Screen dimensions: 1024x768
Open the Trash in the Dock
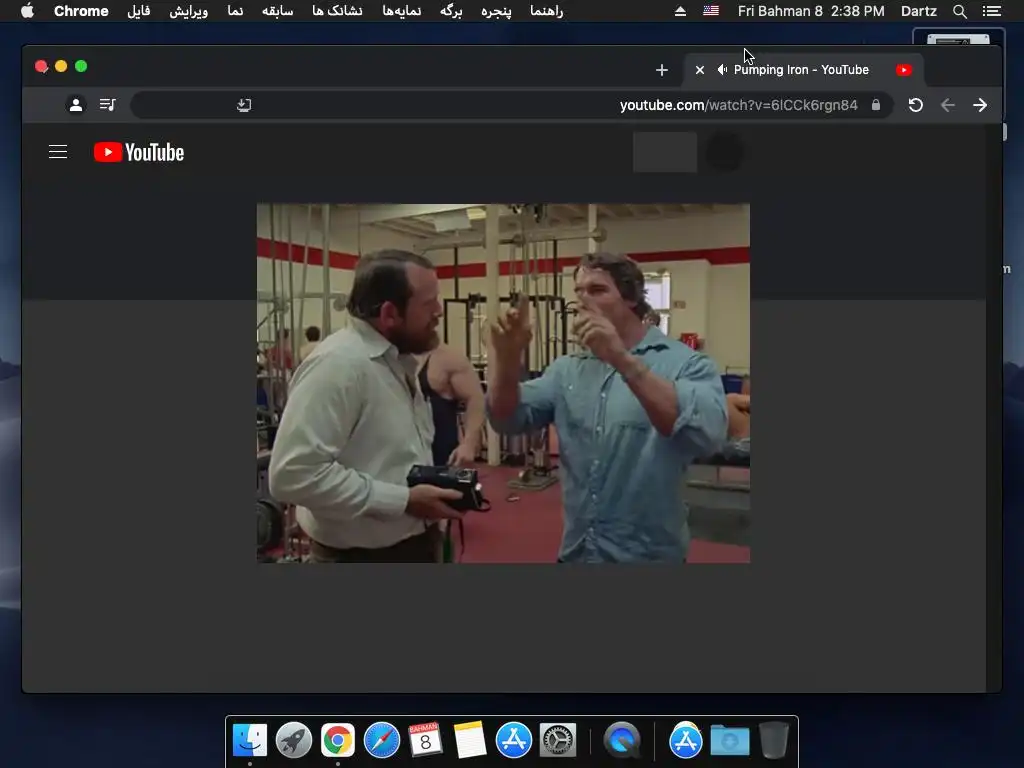pos(773,741)
